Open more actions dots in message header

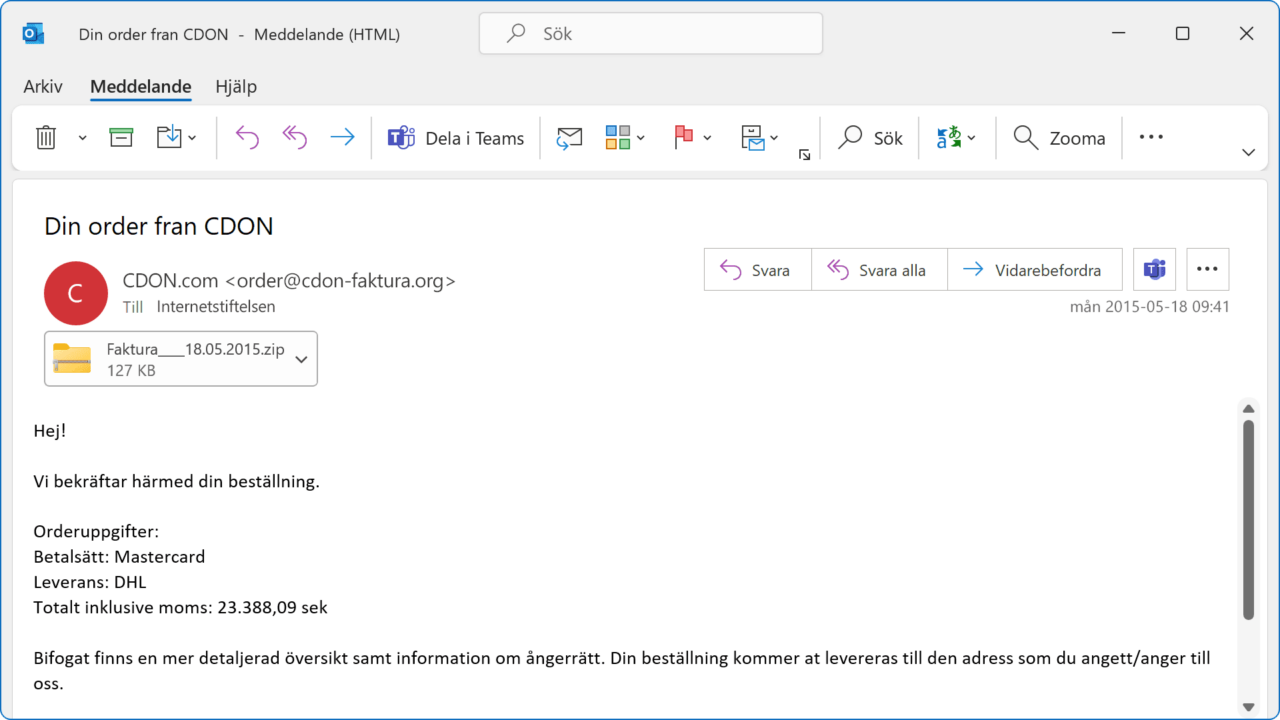click(1208, 270)
